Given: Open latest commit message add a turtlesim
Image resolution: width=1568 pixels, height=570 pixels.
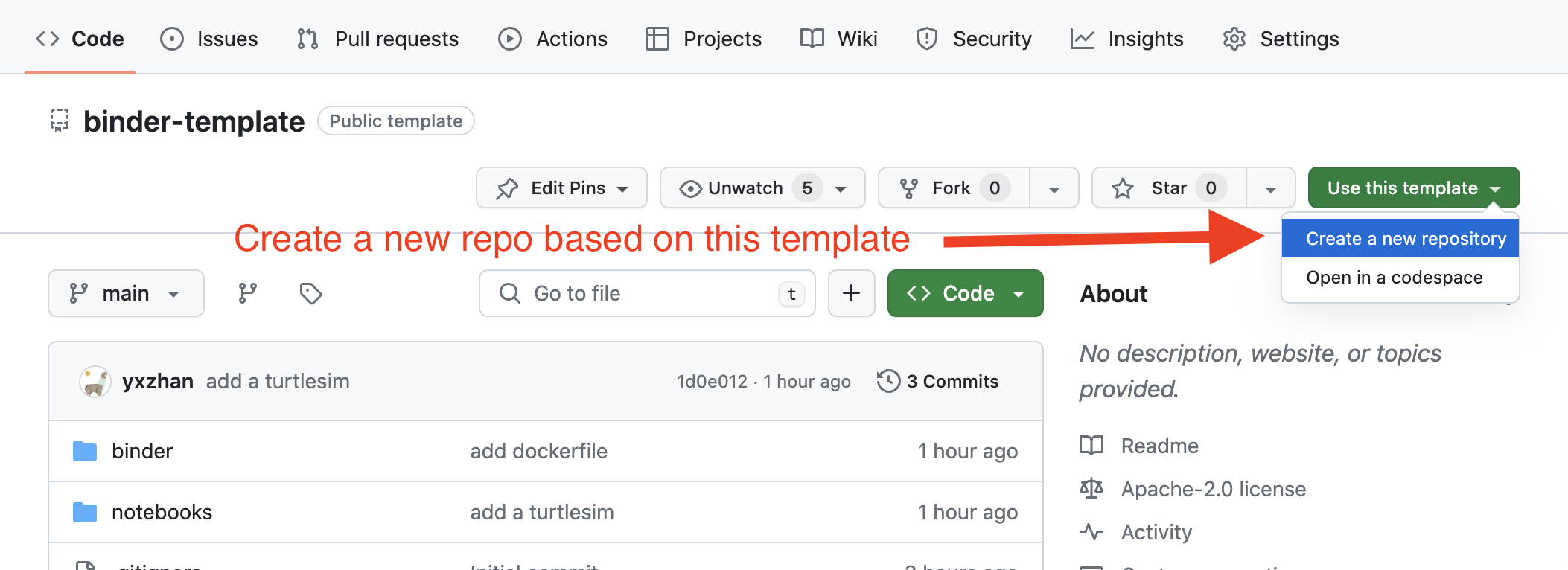Looking at the screenshot, I should pyautogui.click(x=278, y=381).
